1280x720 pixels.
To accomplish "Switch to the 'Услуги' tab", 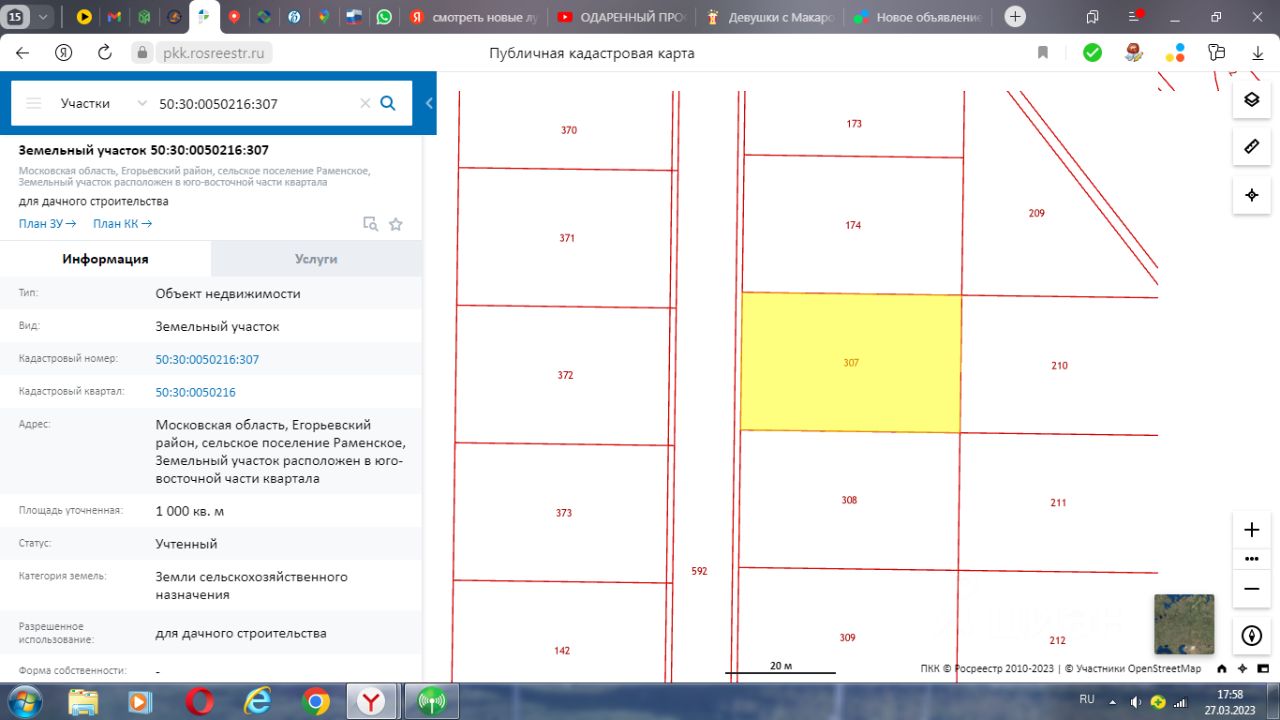I will coord(316,259).
